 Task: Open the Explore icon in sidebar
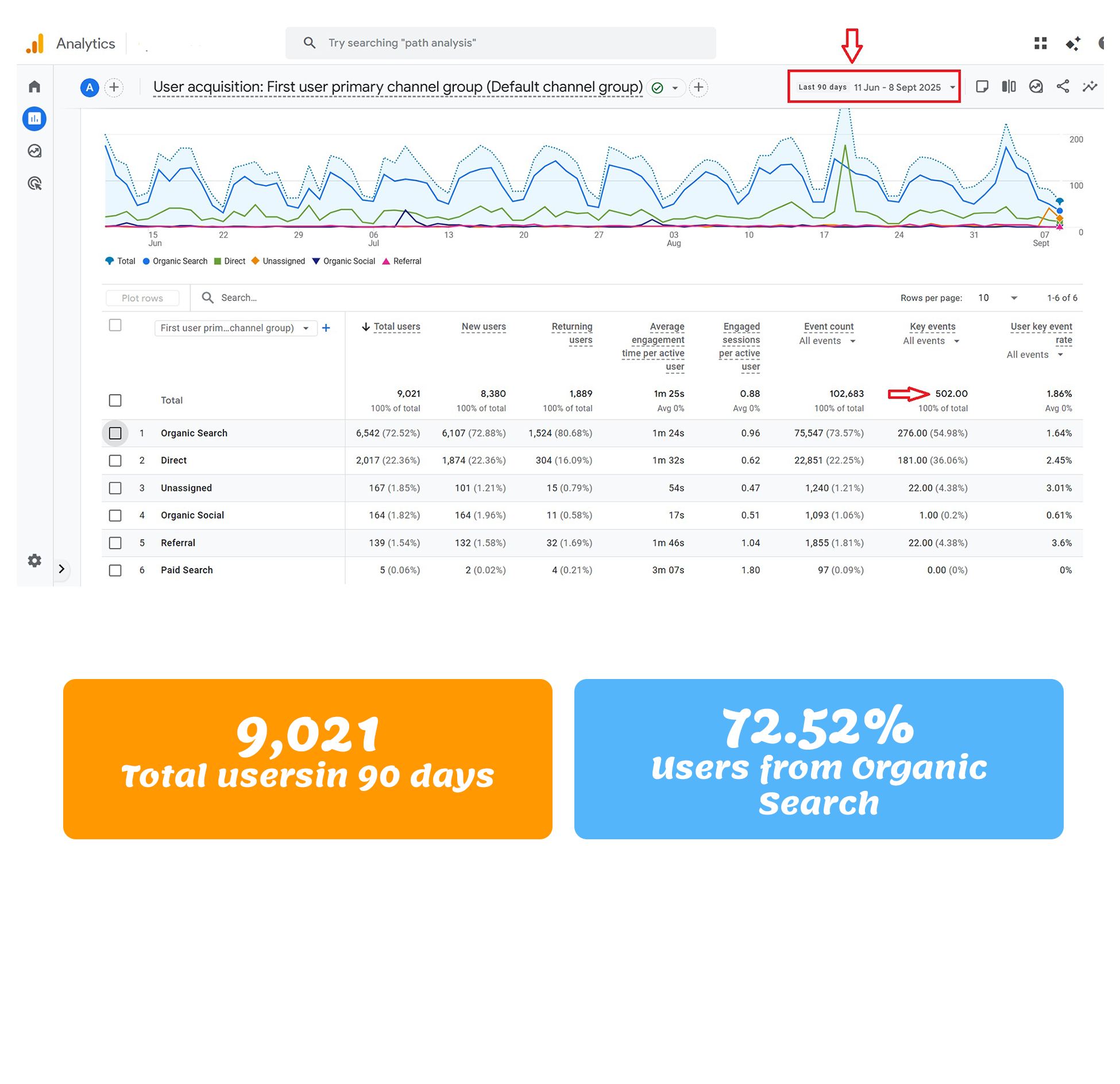(34, 151)
